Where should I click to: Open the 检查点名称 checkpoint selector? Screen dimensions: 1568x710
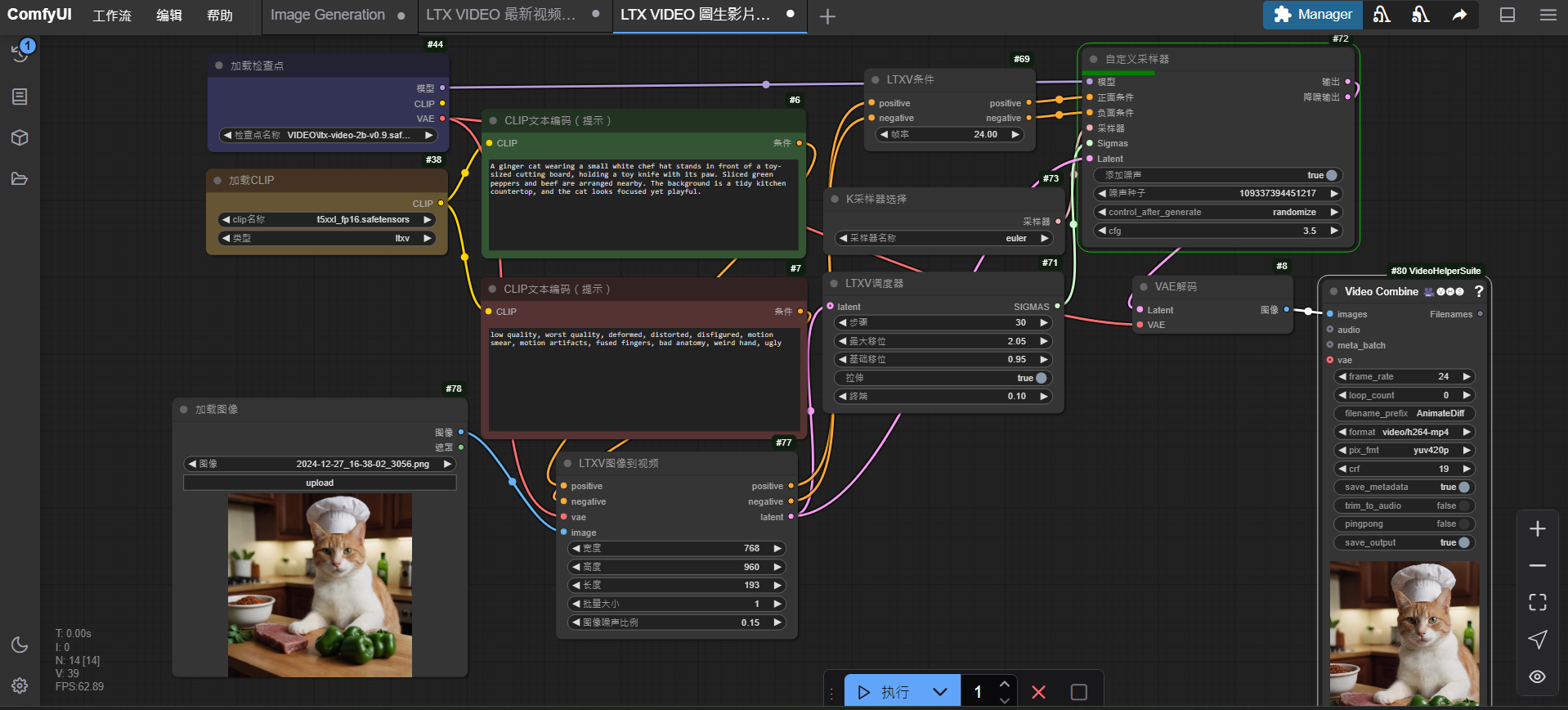328,135
